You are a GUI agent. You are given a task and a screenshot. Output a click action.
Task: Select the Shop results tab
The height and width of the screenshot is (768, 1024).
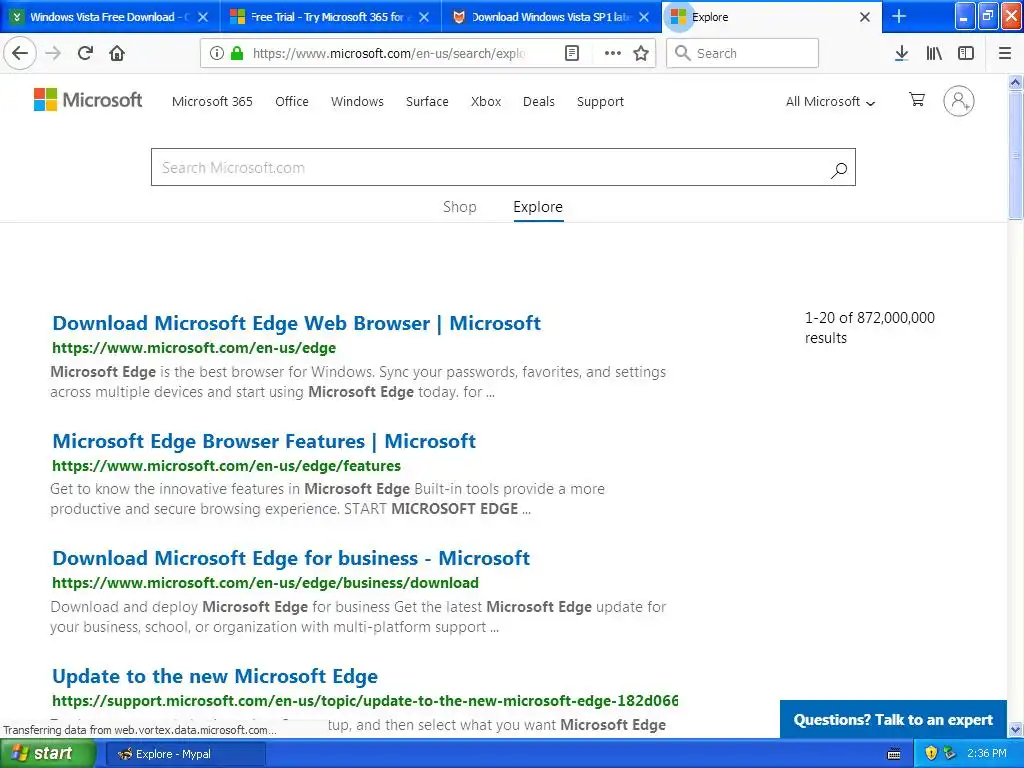click(x=460, y=207)
